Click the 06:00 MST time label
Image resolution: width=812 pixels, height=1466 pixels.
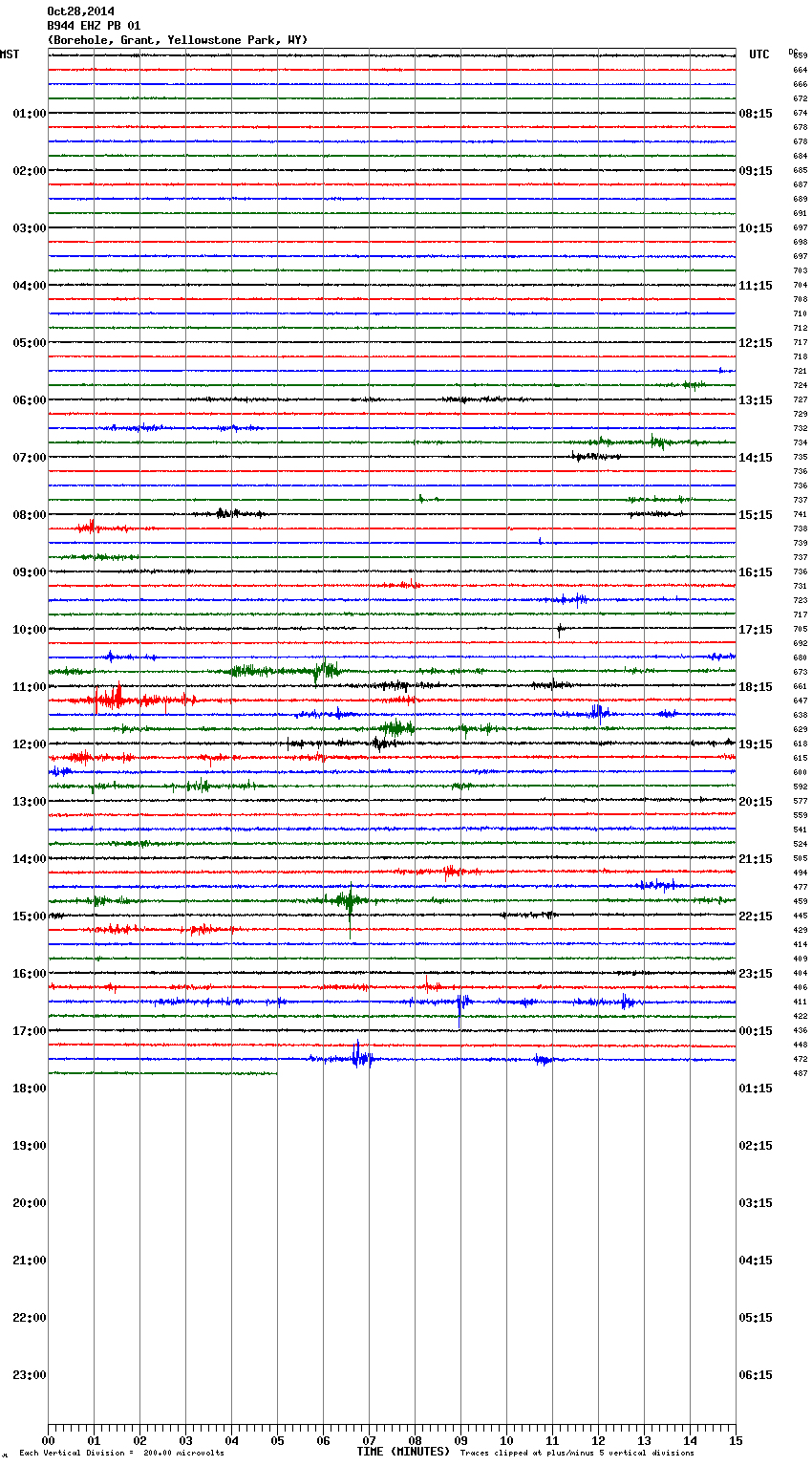30,400
